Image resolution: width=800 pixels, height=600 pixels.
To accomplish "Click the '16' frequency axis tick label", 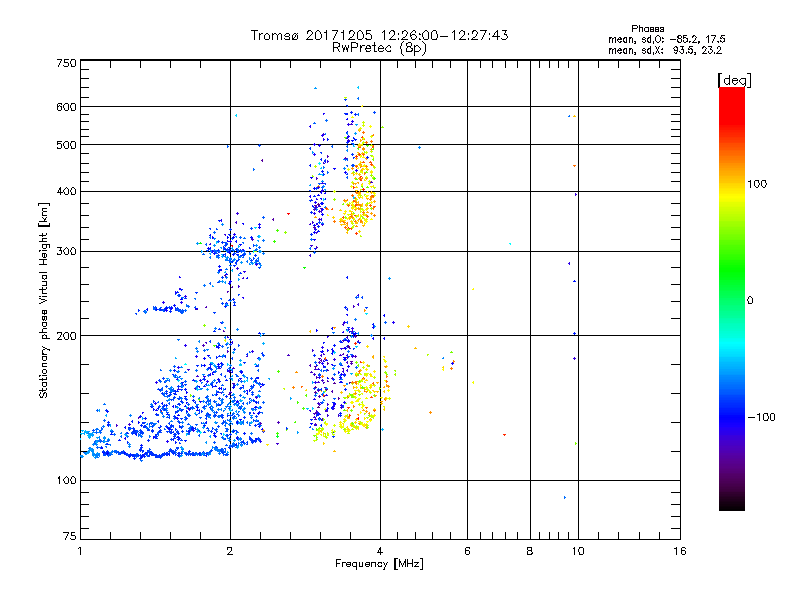I will [680, 551].
